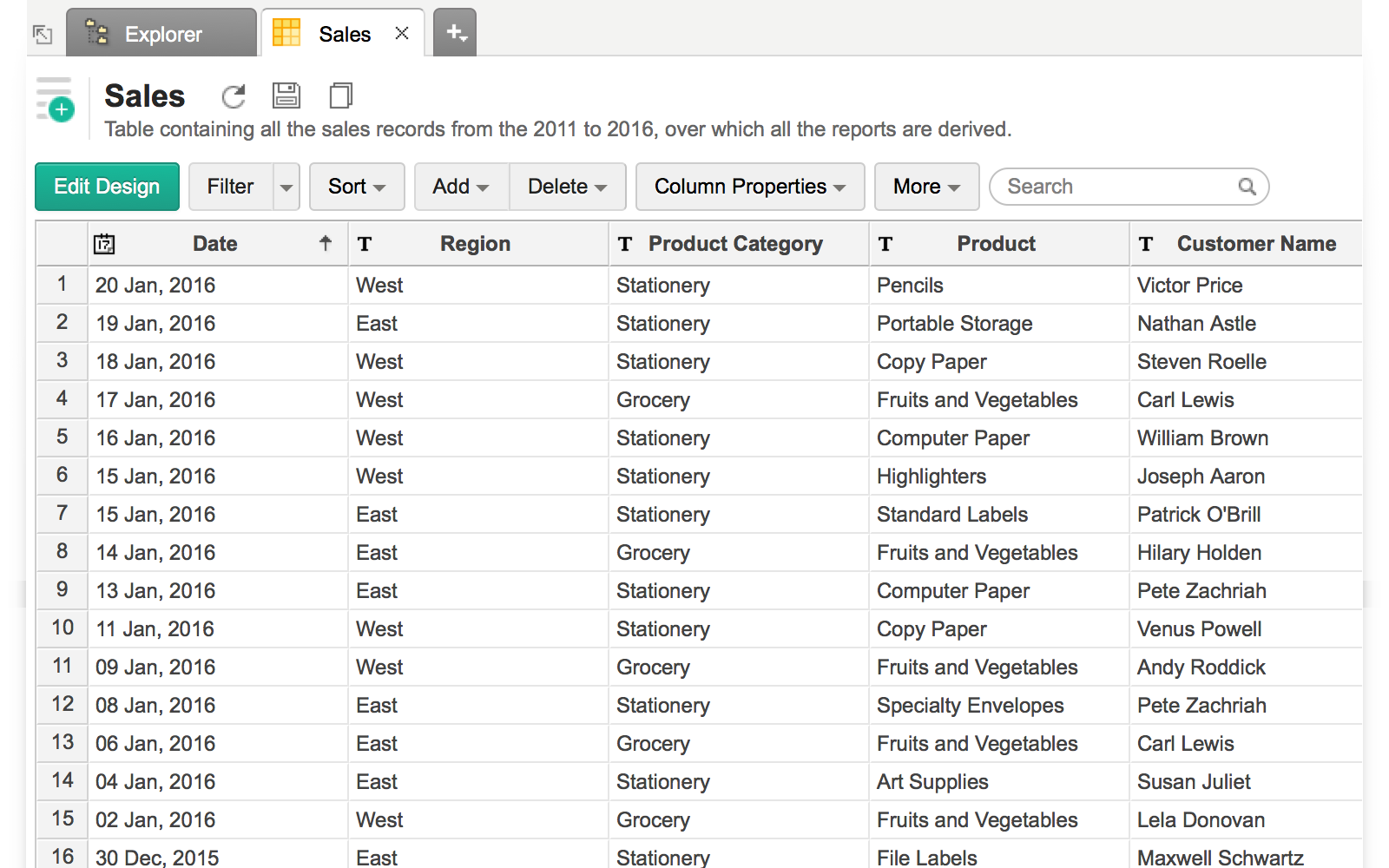Toggle the Date column sort arrow
1389x868 pixels.
click(x=326, y=243)
